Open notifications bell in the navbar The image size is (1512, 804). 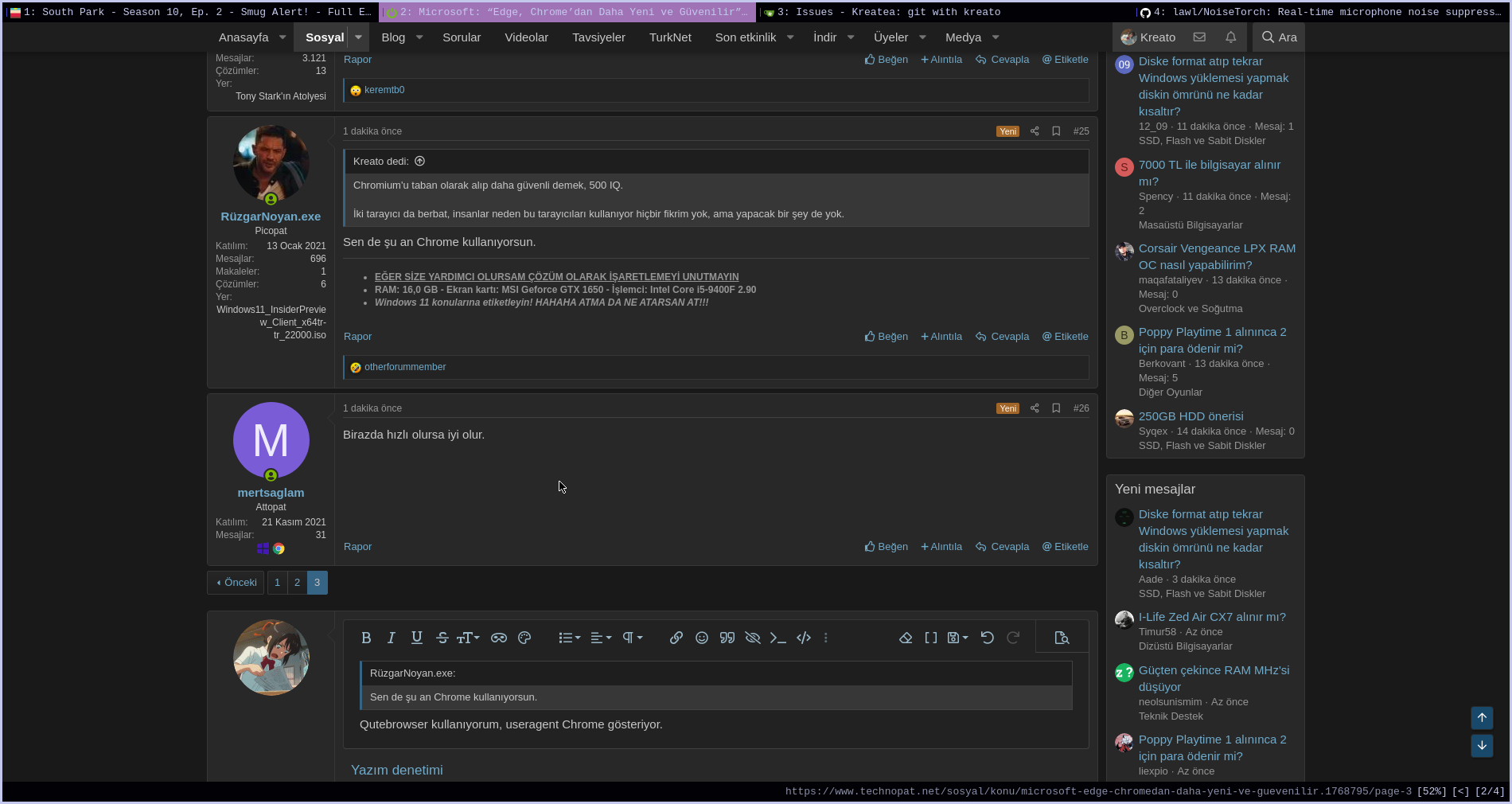coord(1231,37)
